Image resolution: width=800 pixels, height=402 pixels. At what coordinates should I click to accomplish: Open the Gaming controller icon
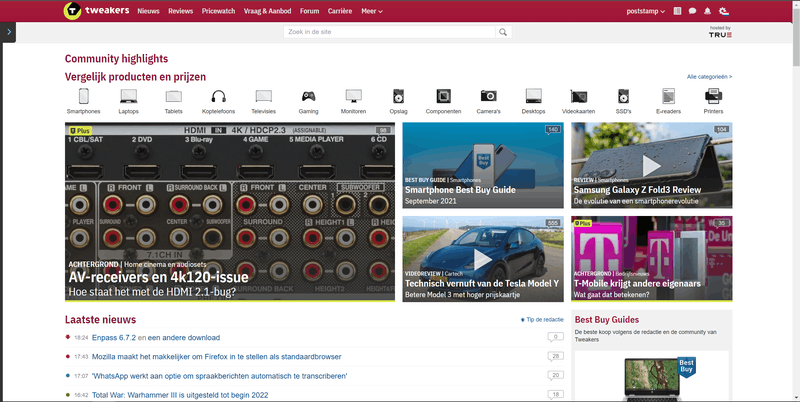pos(308,96)
